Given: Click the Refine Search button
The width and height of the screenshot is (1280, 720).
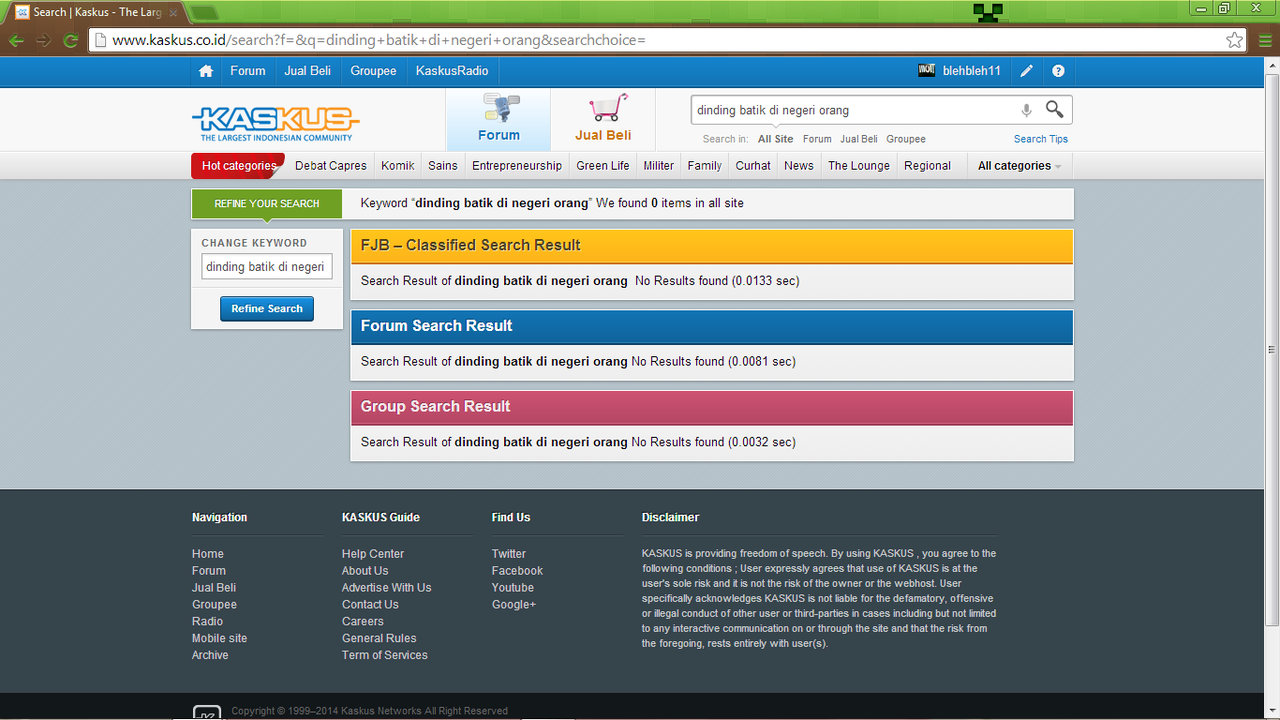Looking at the screenshot, I should (267, 309).
